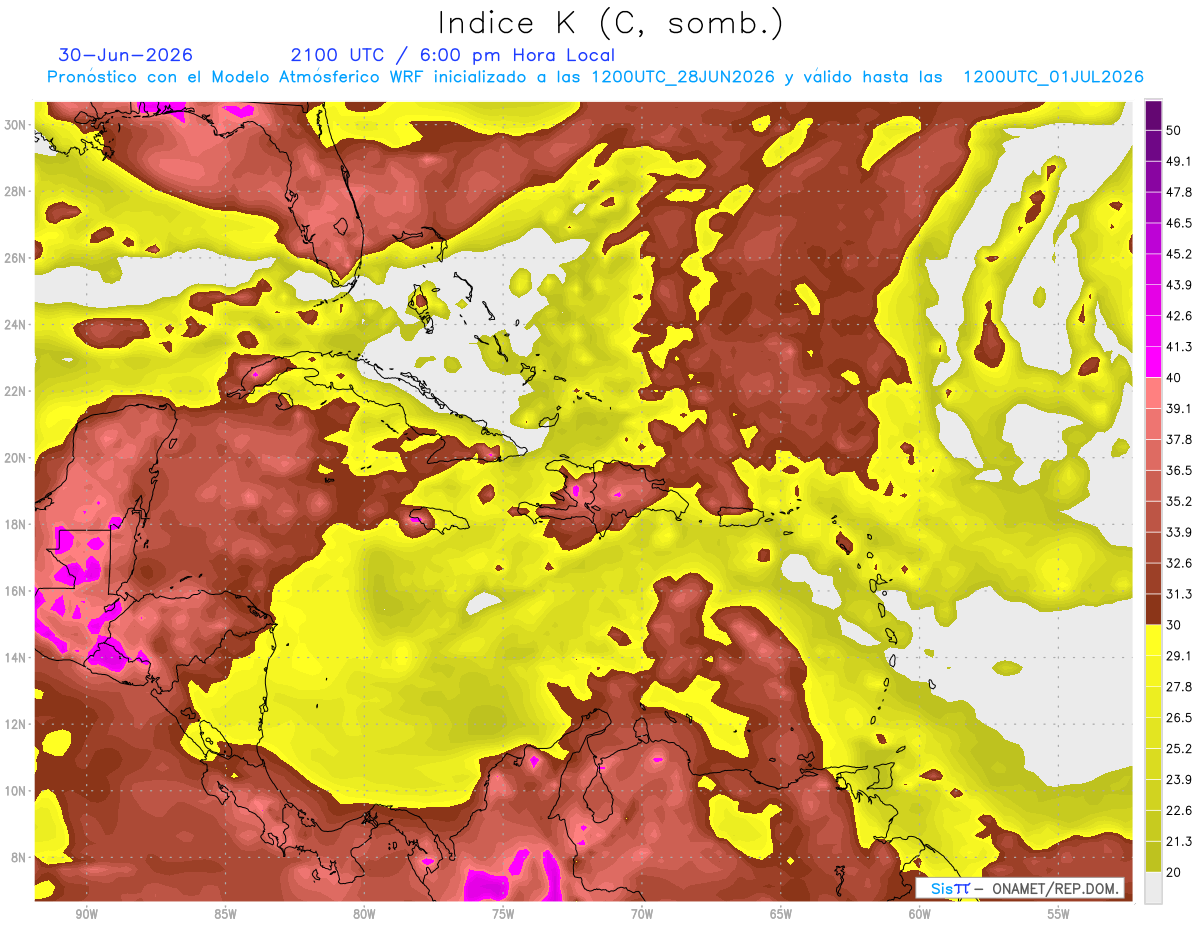Click the colorbar value 23.9

(1178, 780)
